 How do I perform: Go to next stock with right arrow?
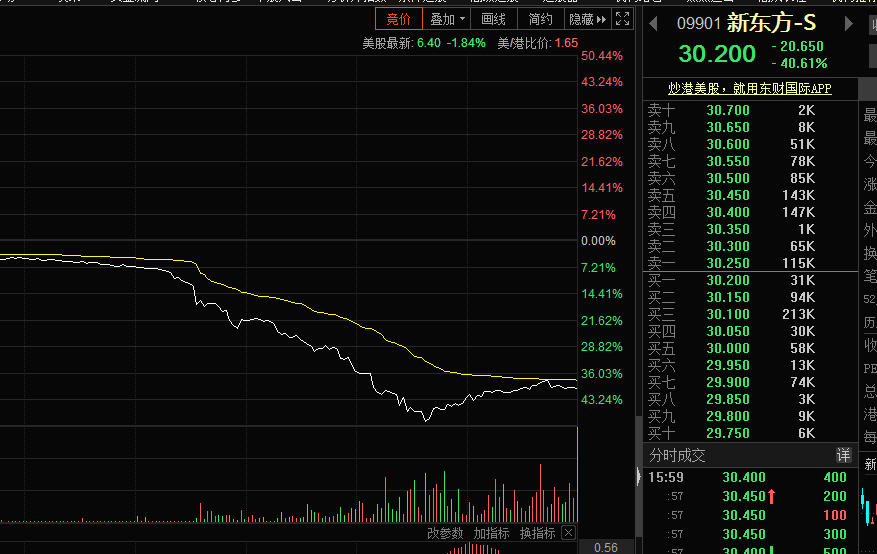(848, 23)
